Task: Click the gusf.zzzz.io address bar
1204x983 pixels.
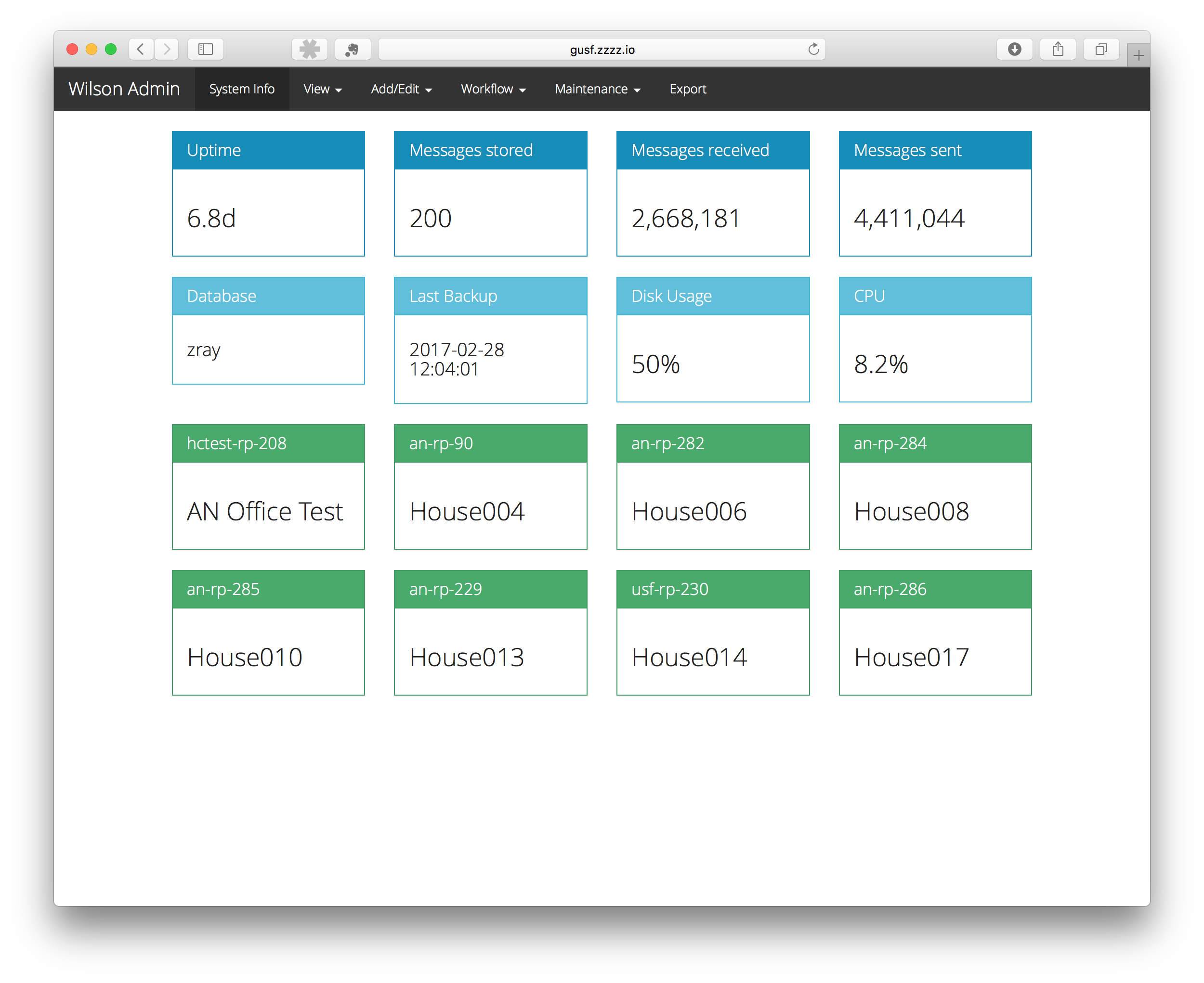Action: (602, 49)
